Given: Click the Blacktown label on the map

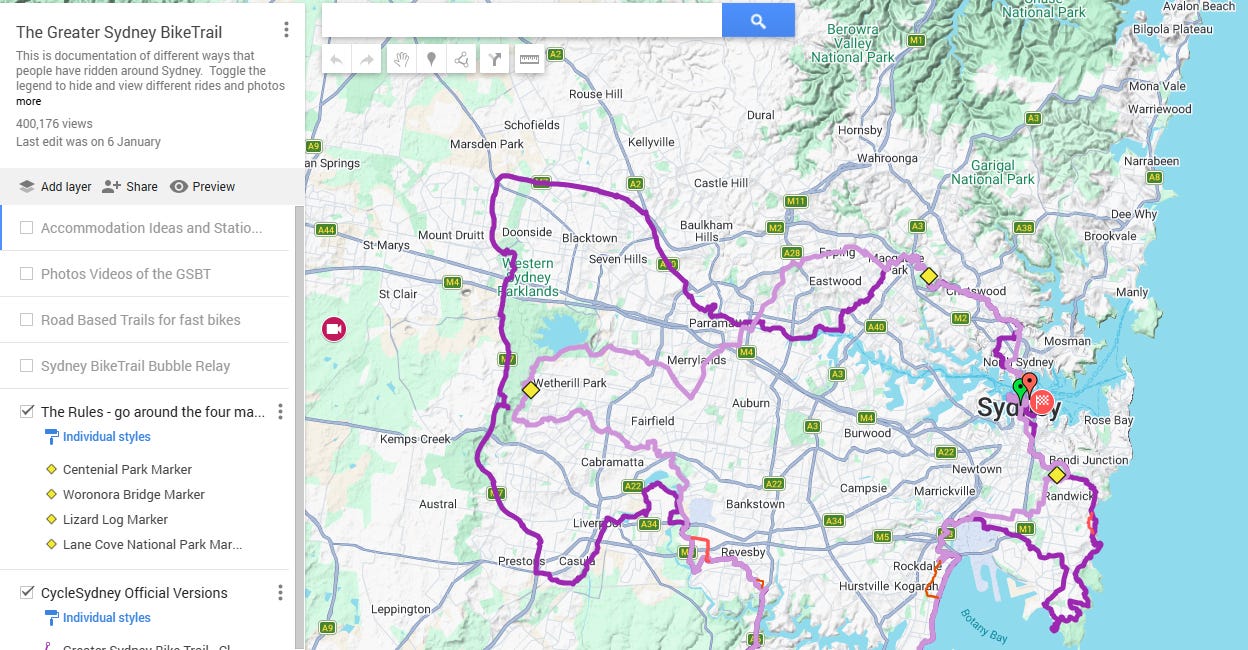Looking at the screenshot, I should click(x=590, y=238).
